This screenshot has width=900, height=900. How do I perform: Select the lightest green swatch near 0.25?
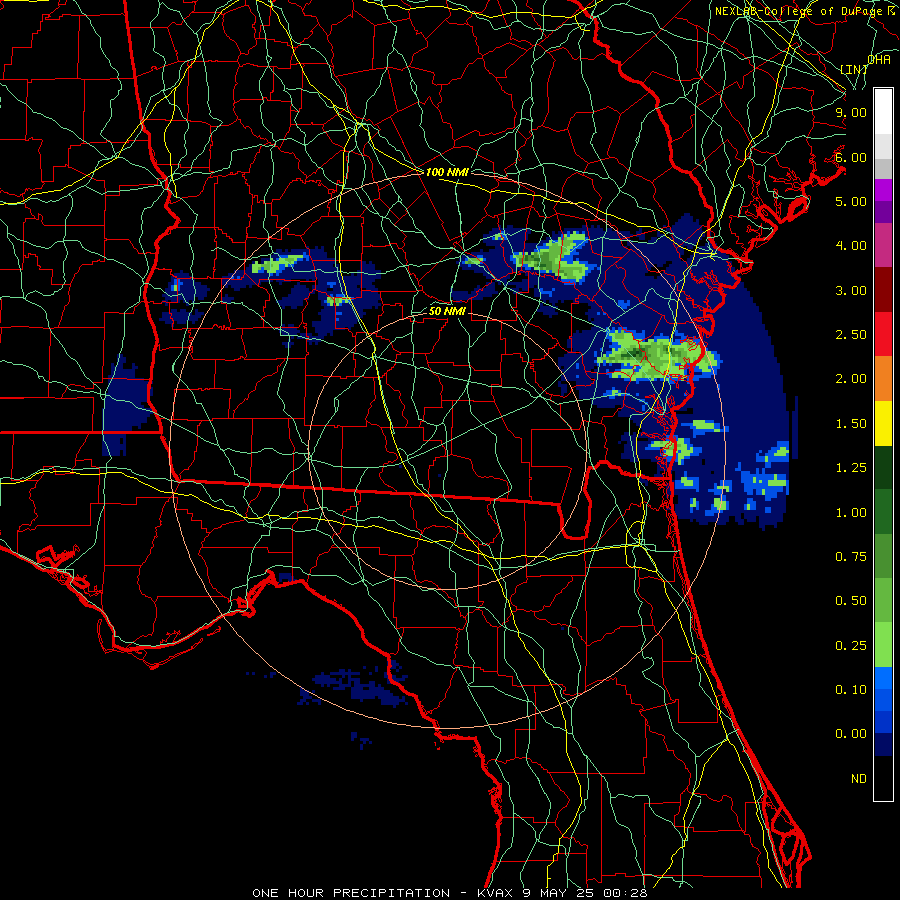(x=883, y=645)
